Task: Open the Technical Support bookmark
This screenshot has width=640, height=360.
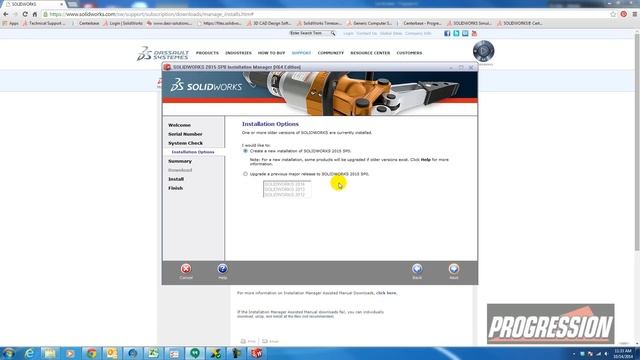Action: (44, 23)
